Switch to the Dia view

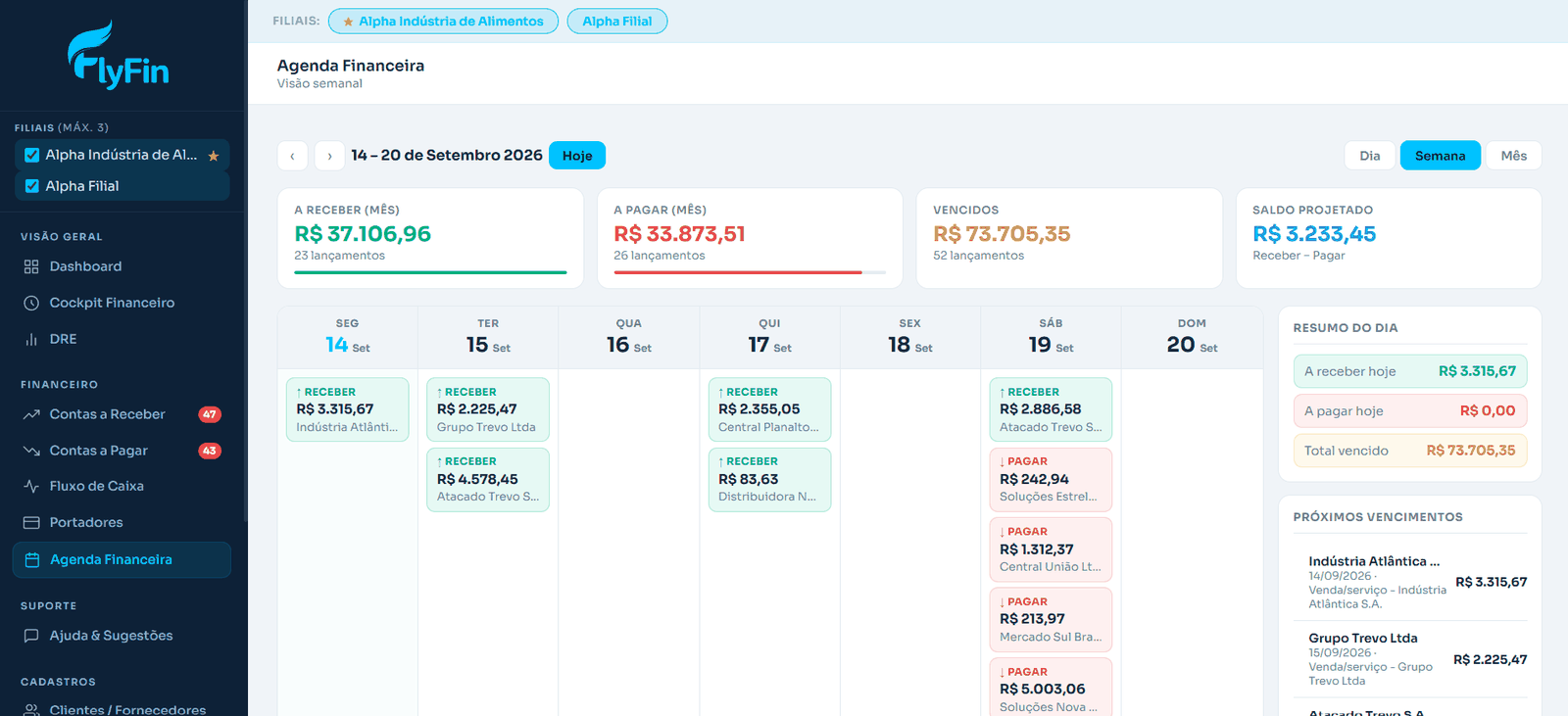click(1370, 156)
